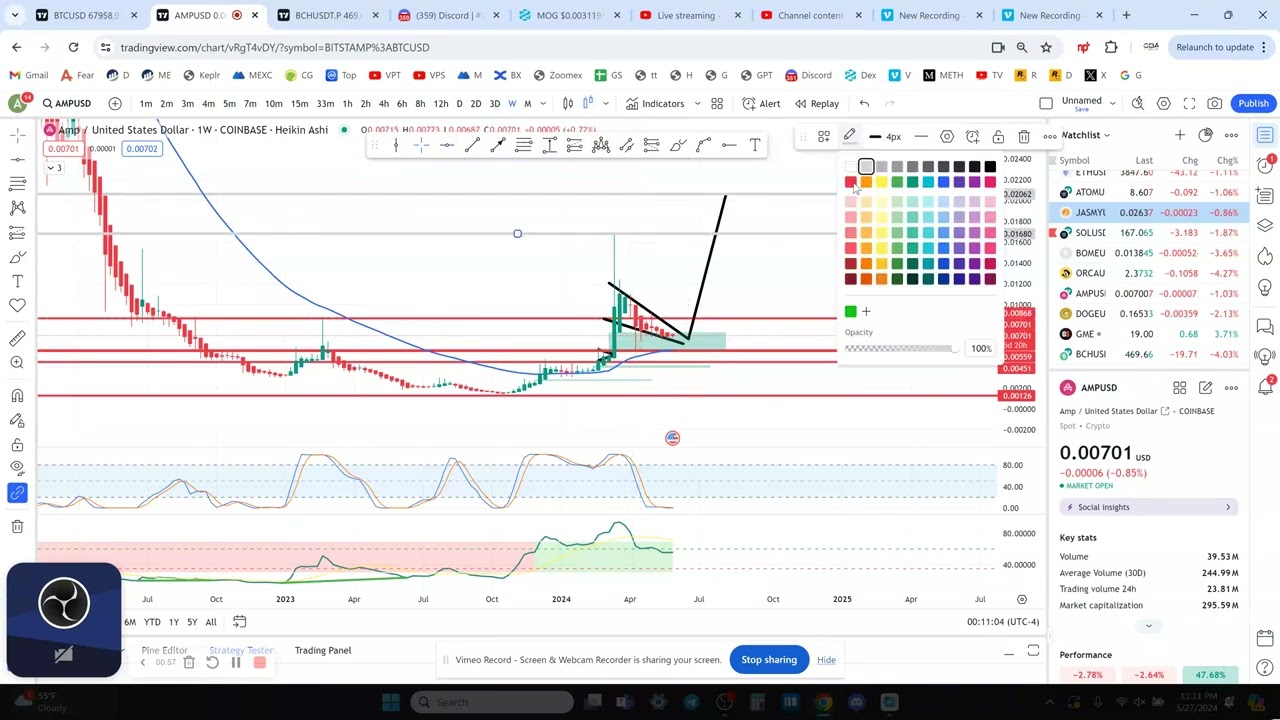Toggle magnet mode for drawings
The image size is (1280, 720).
pyautogui.click(x=17, y=396)
